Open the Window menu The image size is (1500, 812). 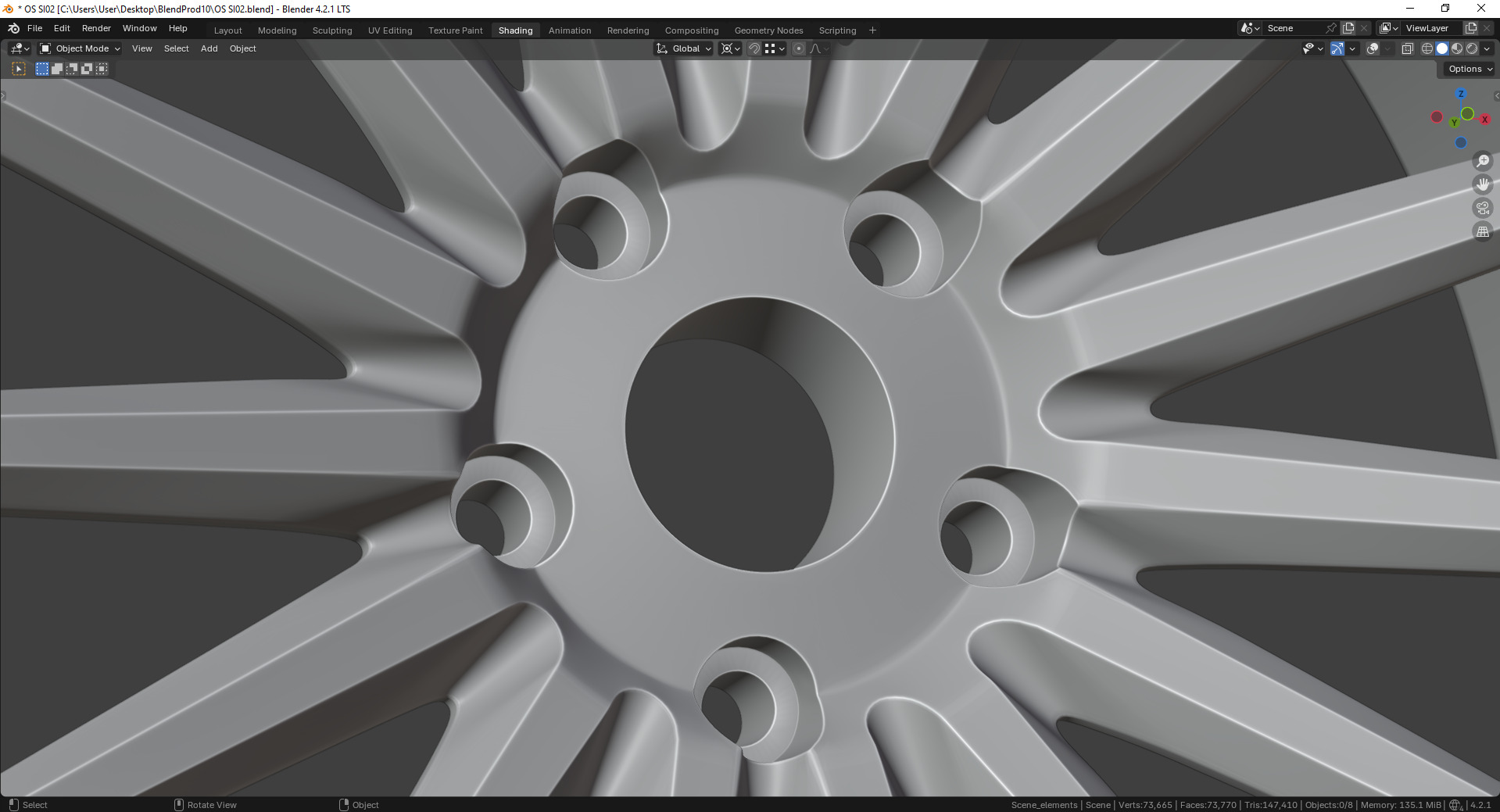coord(139,28)
